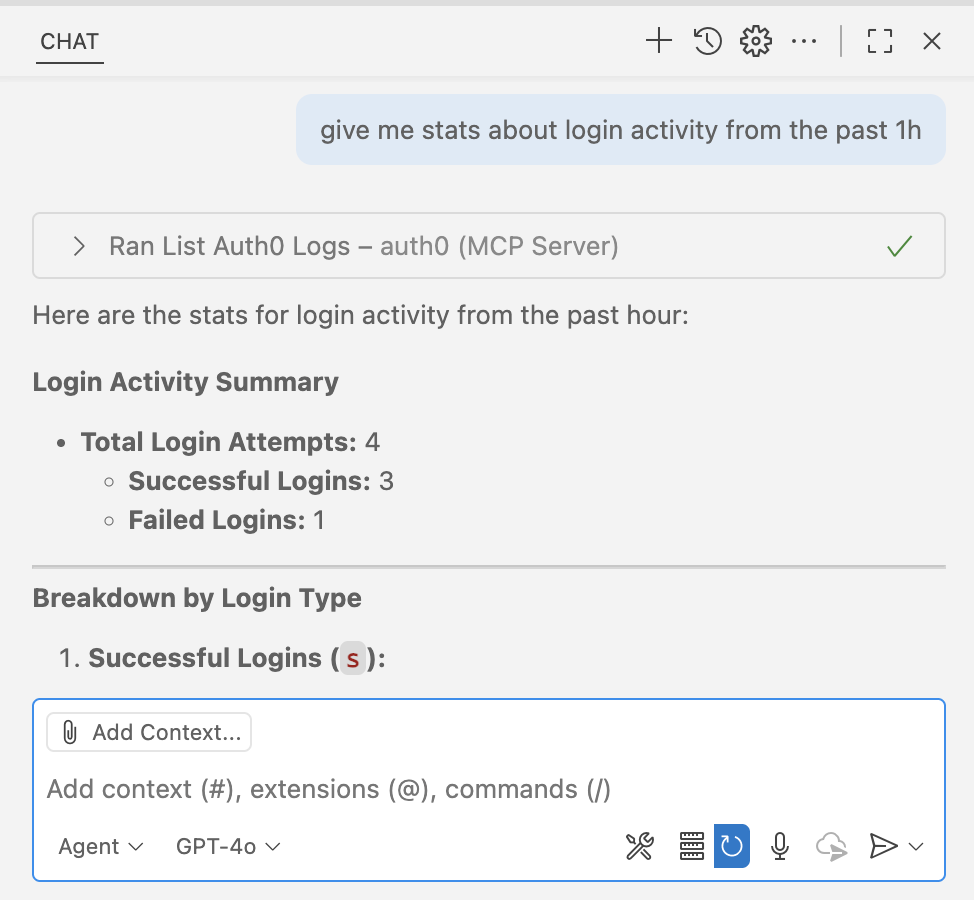The height and width of the screenshot is (900, 974).
Task: Close the chat panel
Action: coord(932,42)
